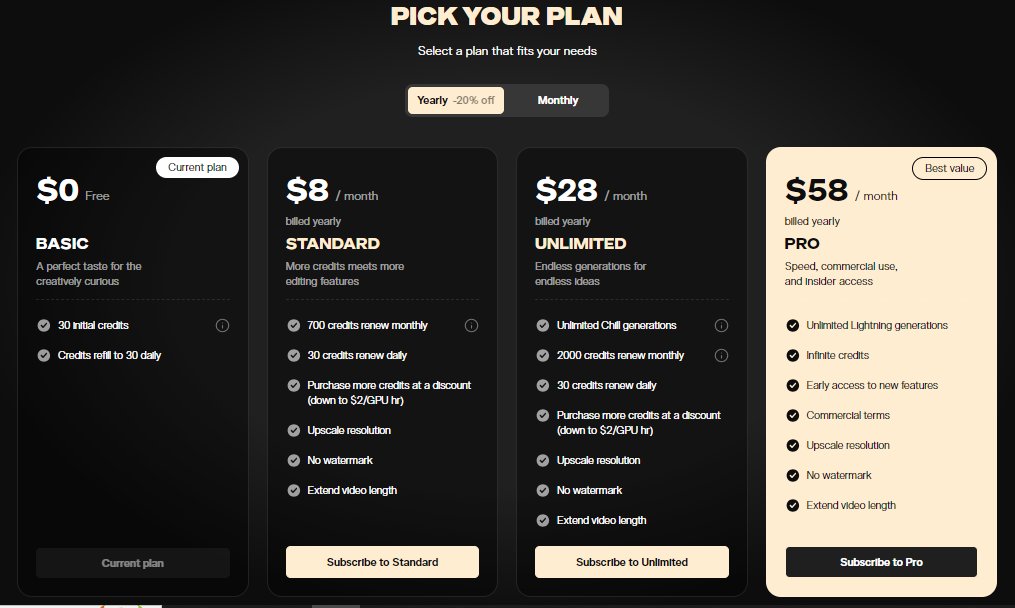Viewport: 1015px width, 608px height.
Task: Click the STANDARD plan heading
Action: coord(333,243)
